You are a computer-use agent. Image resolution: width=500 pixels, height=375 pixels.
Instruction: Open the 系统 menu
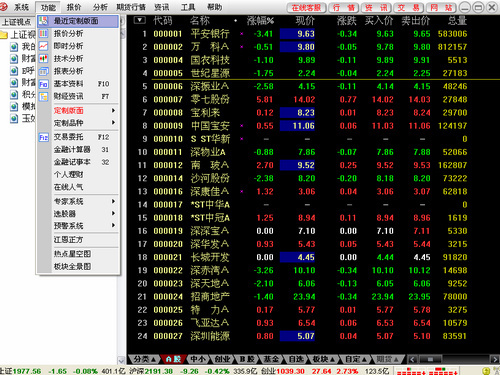21,7
